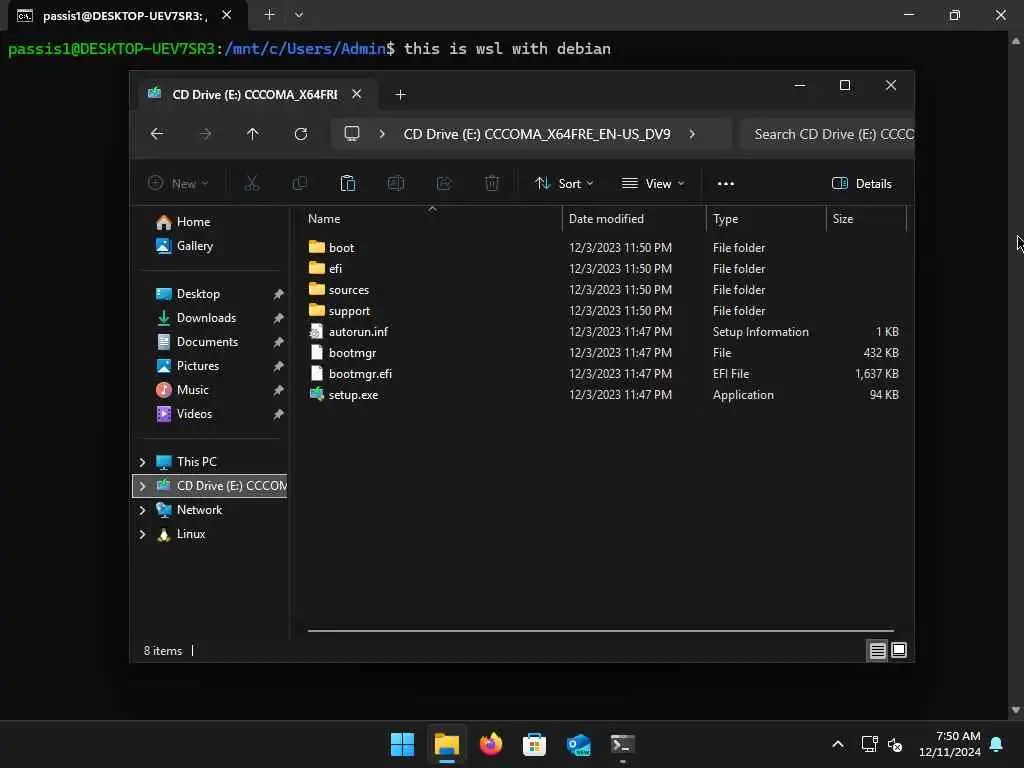Viewport: 1024px width, 768px height.
Task: Click the Copy icon in toolbar
Action: pyautogui.click(x=300, y=184)
